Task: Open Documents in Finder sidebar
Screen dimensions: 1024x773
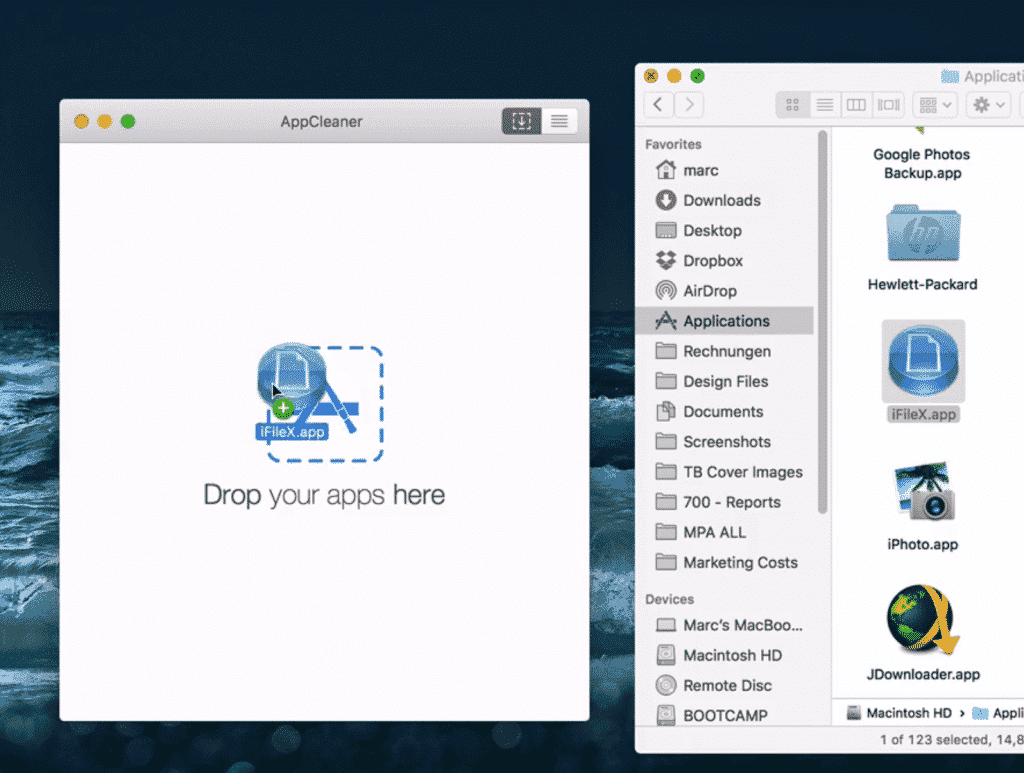Action: [725, 411]
